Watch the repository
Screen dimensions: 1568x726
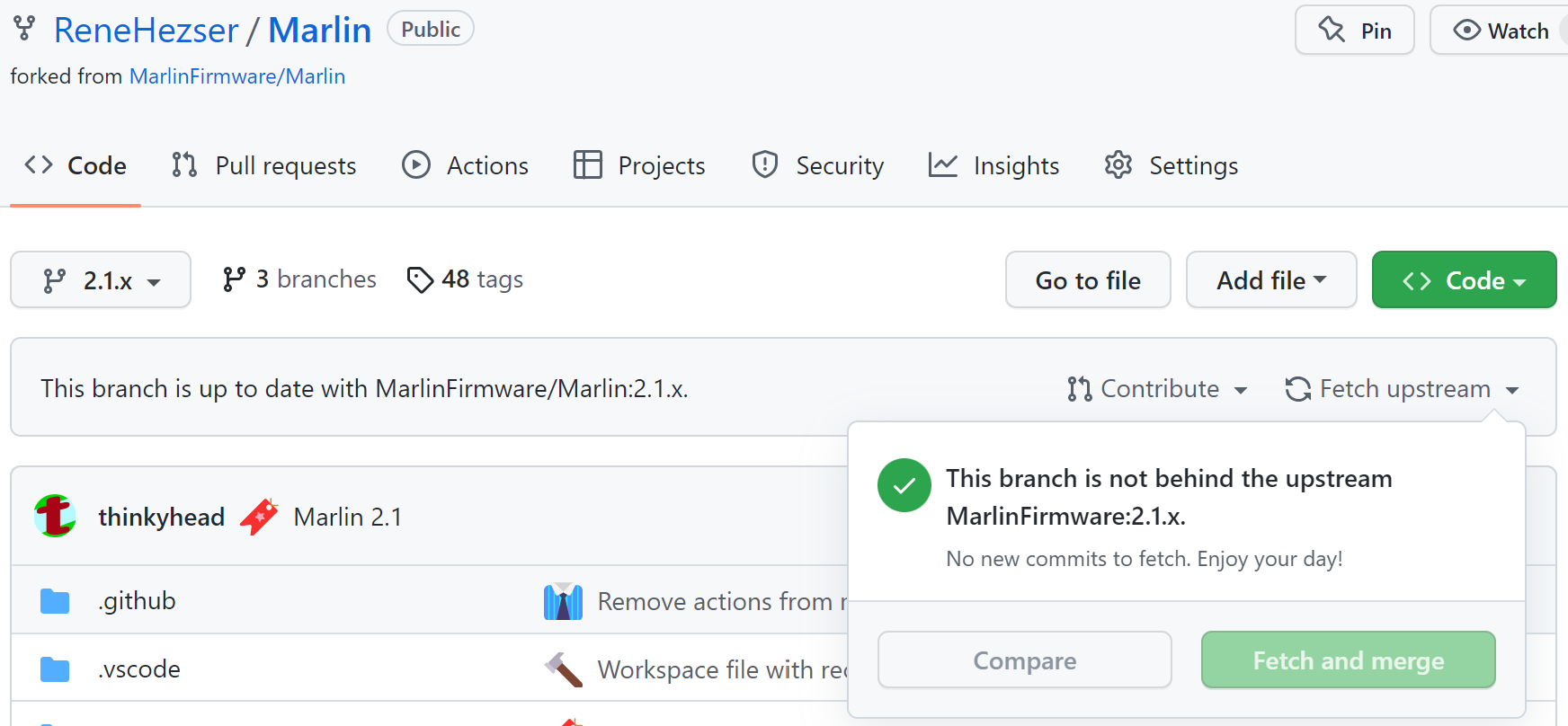click(1501, 31)
